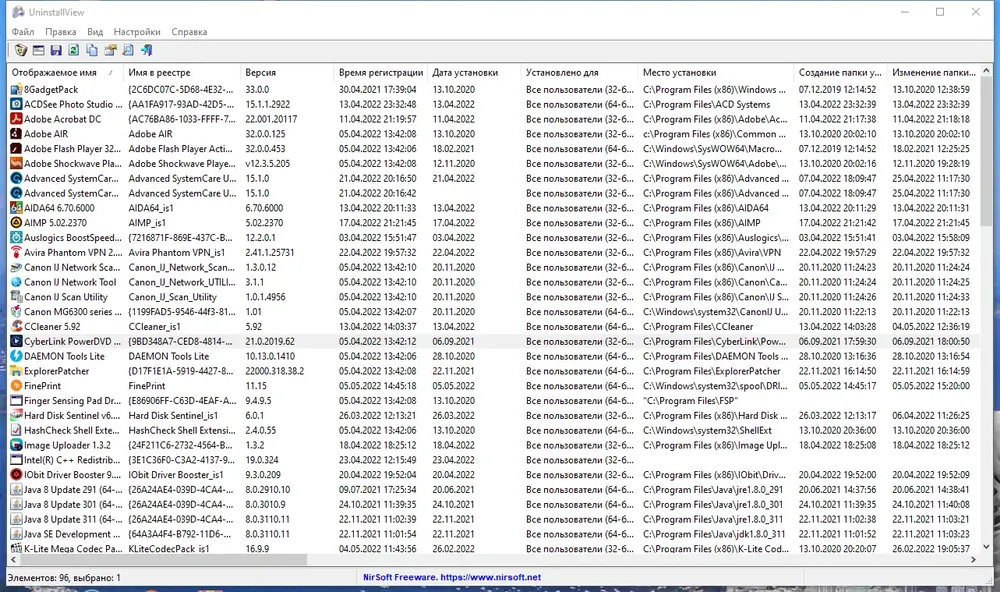This screenshot has height=592, width=1000.
Task: Sort by Место установки column header
Action: (x=716, y=72)
